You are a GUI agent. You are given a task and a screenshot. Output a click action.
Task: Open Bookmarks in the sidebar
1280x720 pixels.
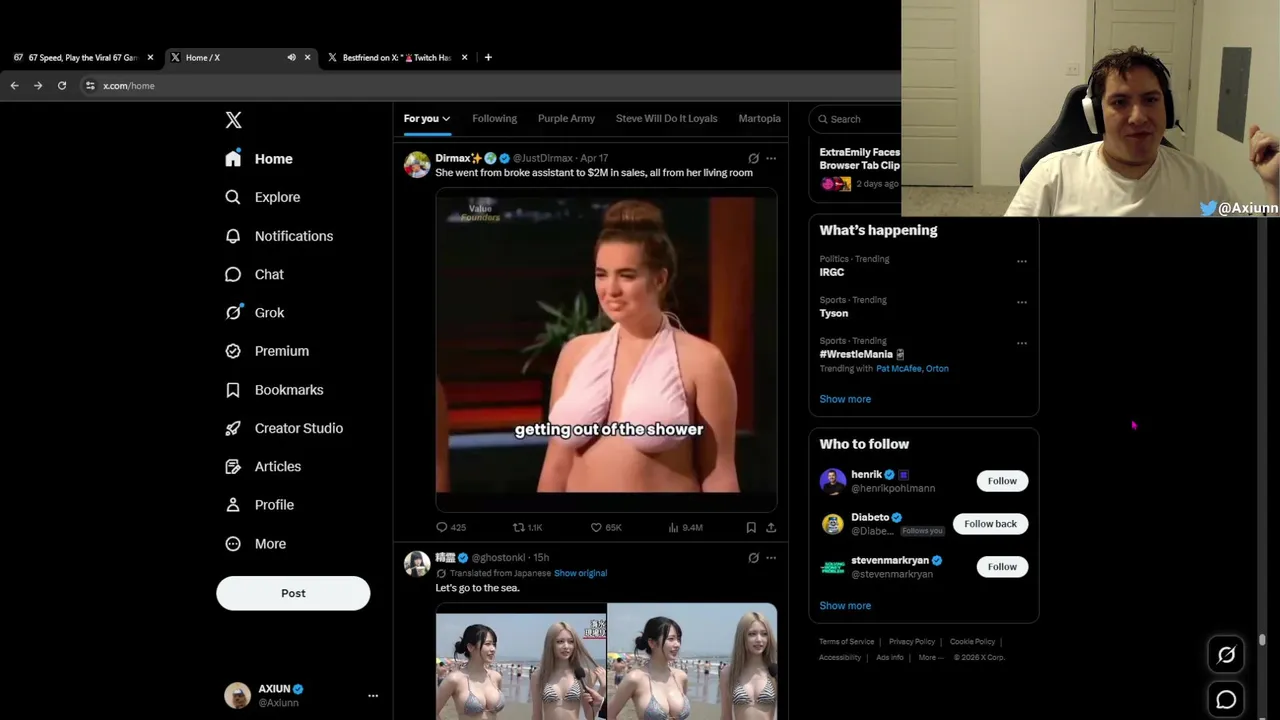tap(274, 390)
